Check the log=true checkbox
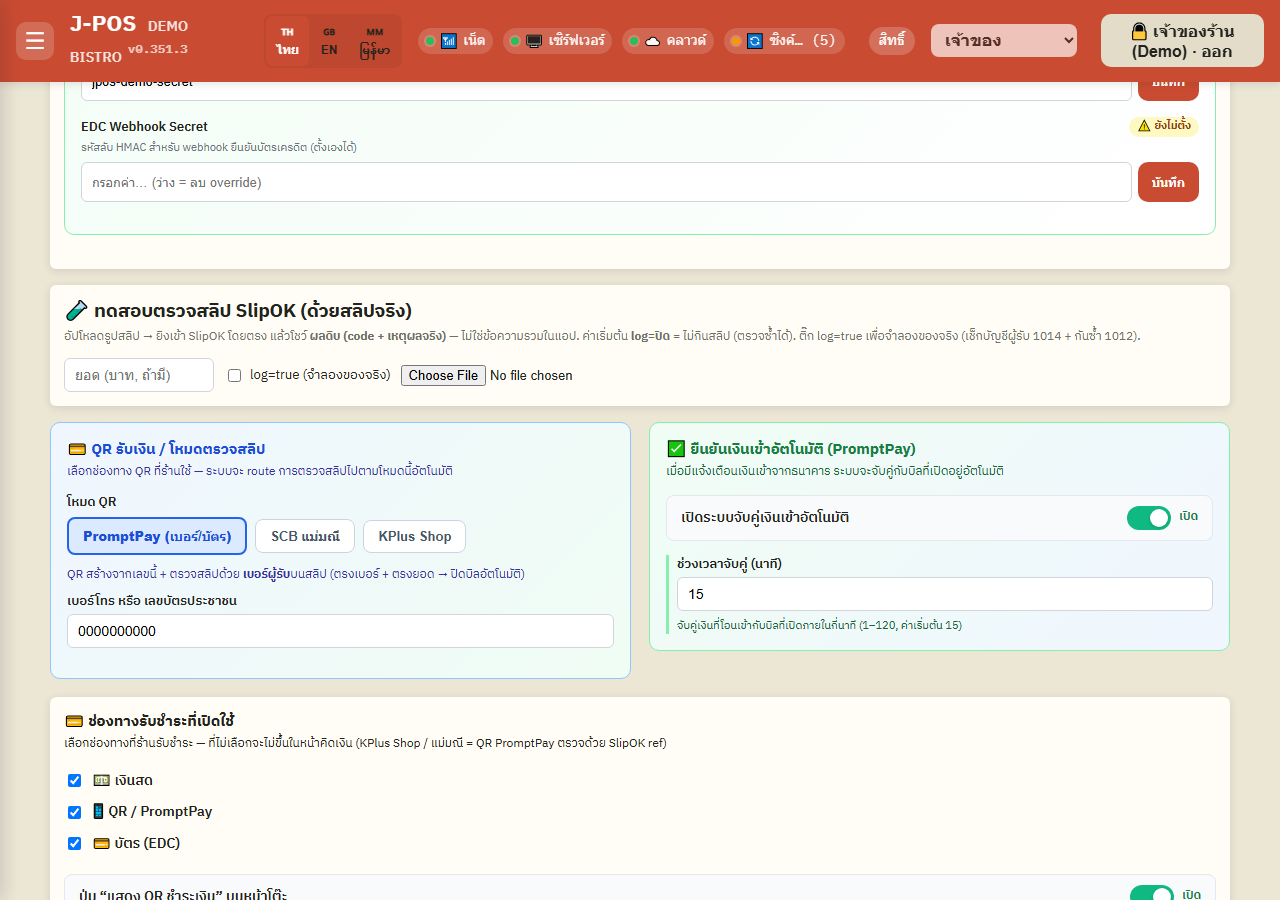Image resolution: width=1280 pixels, height=900 pixels. pyautogui.click(x=235, y=376)
